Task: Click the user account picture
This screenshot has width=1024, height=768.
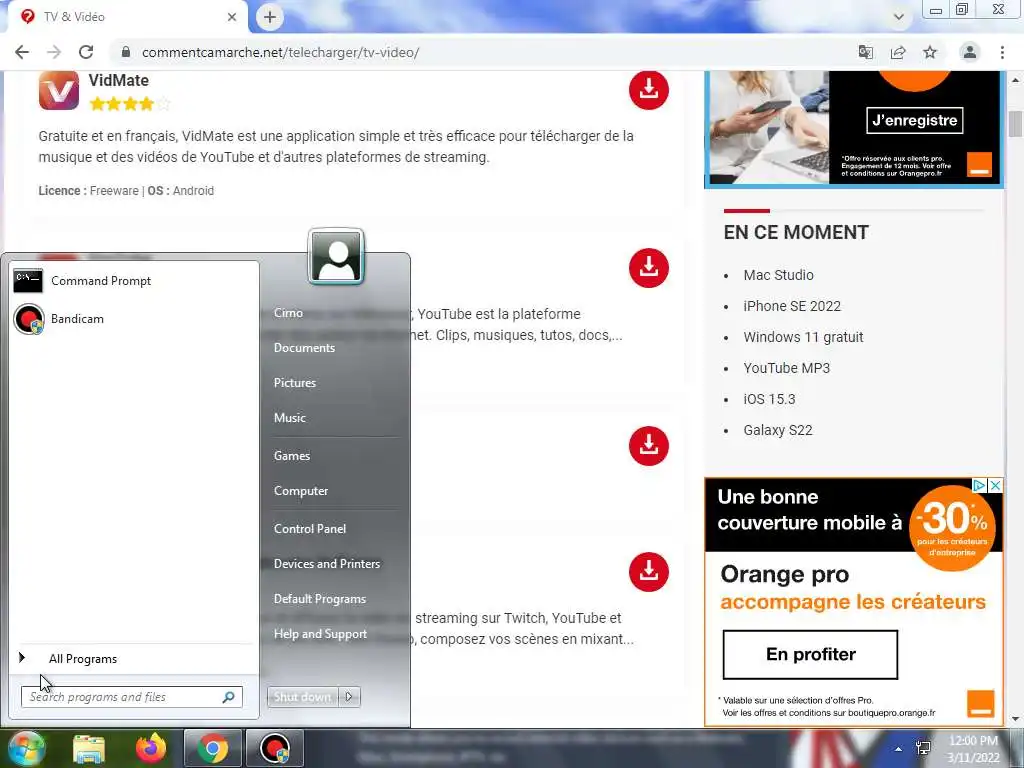Action: 336,257
